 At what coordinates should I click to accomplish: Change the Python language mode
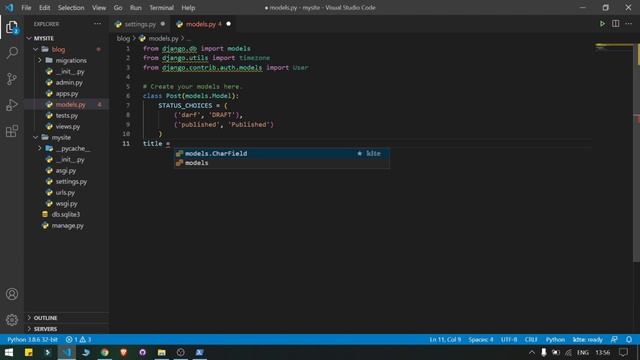[555, 340]
